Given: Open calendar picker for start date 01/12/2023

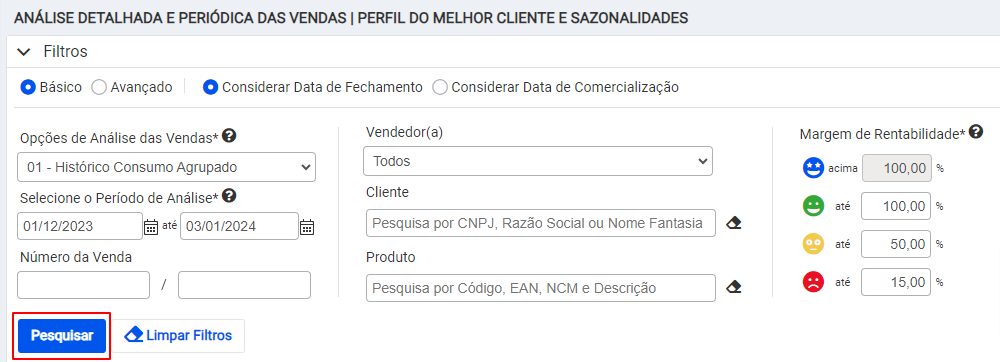Looking at the screenshot, I should pyautogui.click(x=151, y=227).
